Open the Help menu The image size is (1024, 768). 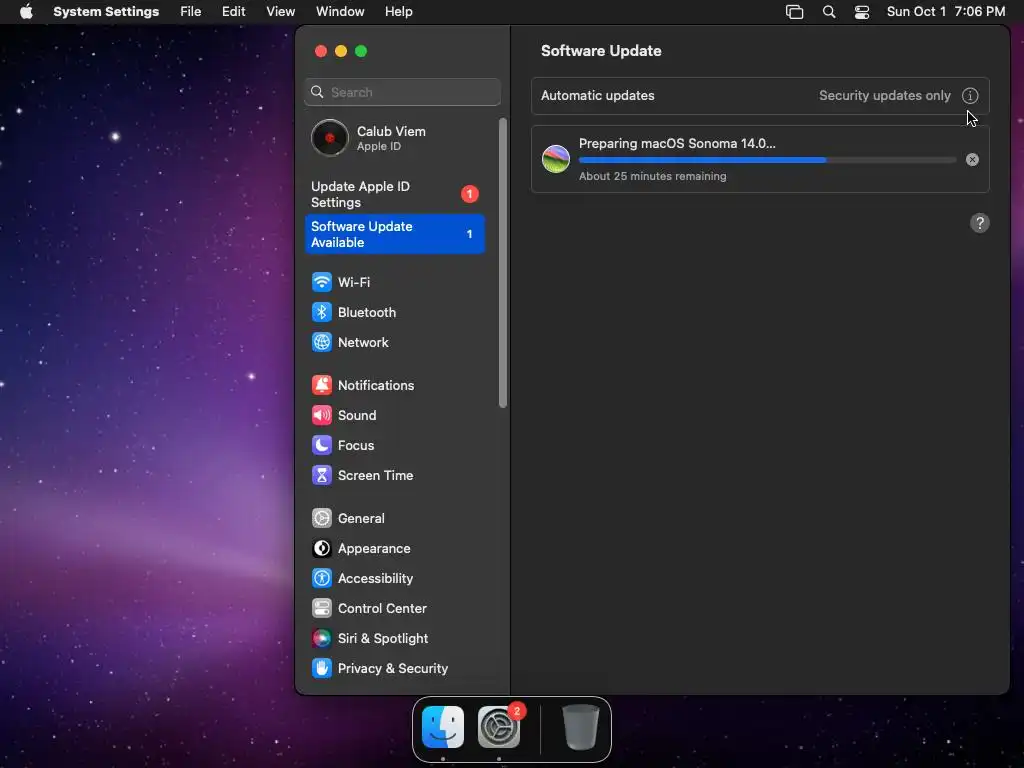(398, 12)
